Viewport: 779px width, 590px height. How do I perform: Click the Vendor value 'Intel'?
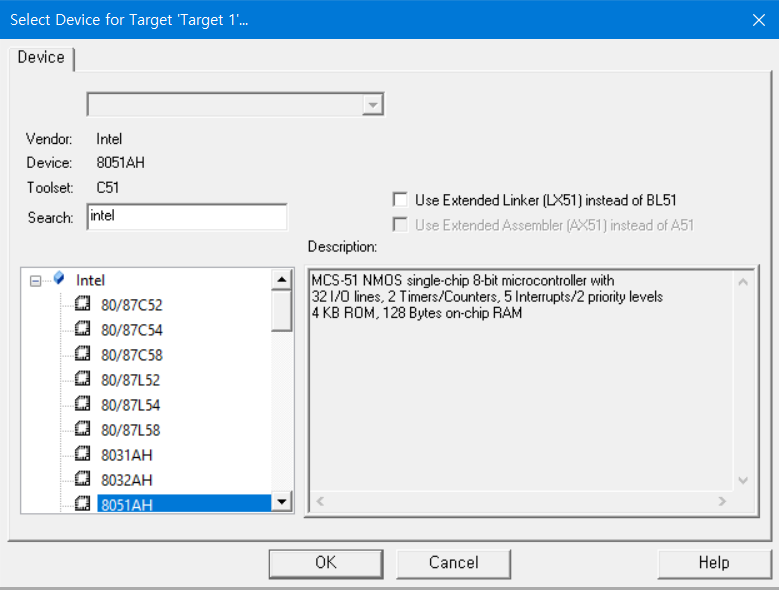[x=109, y=139]
